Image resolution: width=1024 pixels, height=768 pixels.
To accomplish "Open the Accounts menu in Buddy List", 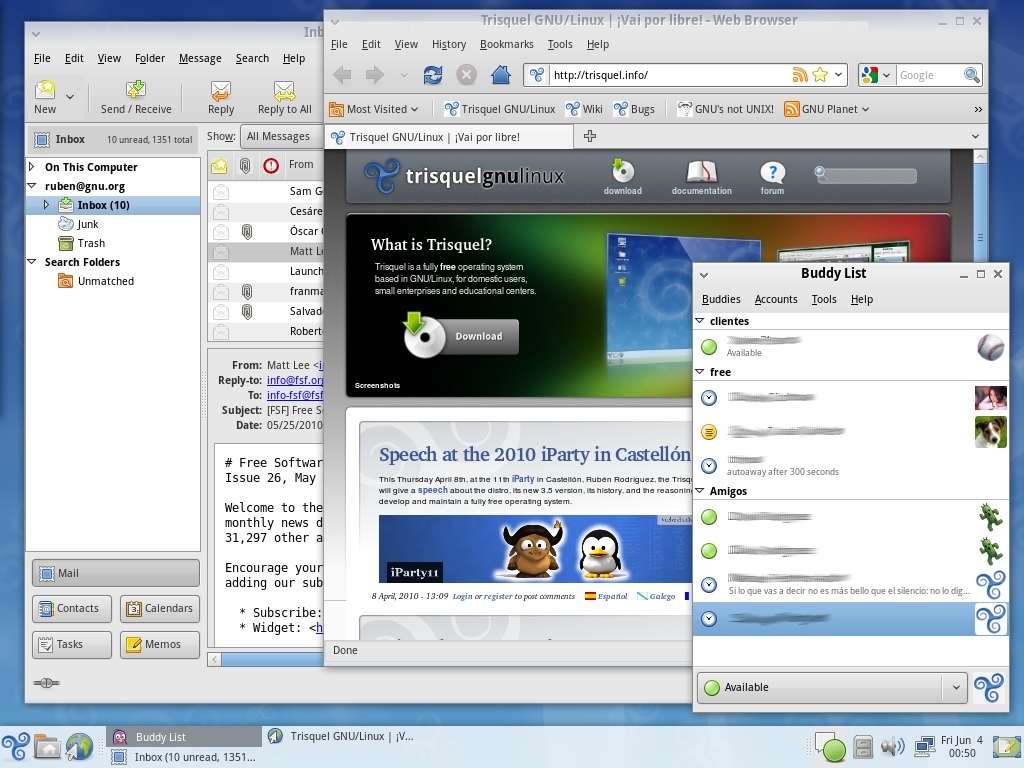I will pyautogui.click(x=776, y=299).
